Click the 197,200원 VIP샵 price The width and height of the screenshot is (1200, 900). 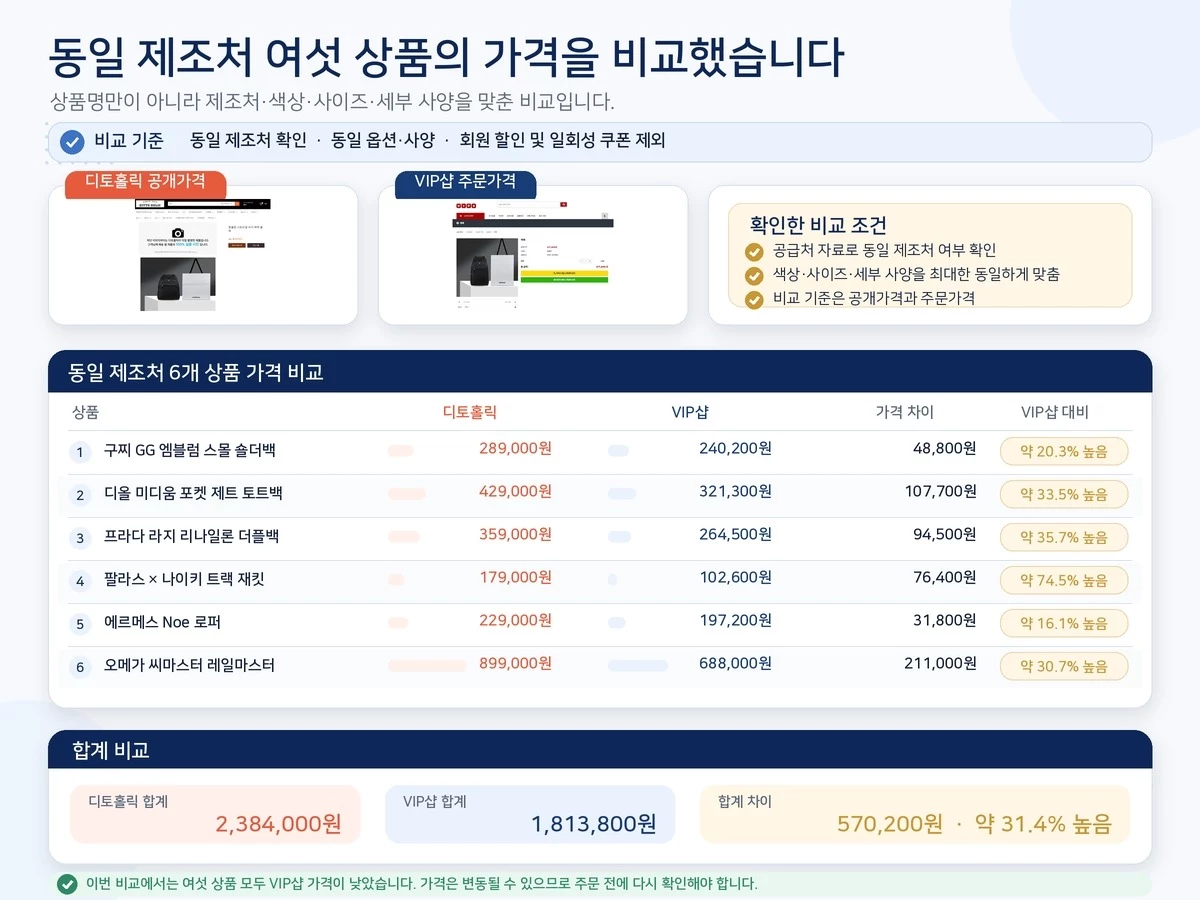pyautogui.click(x=735, y=621)
